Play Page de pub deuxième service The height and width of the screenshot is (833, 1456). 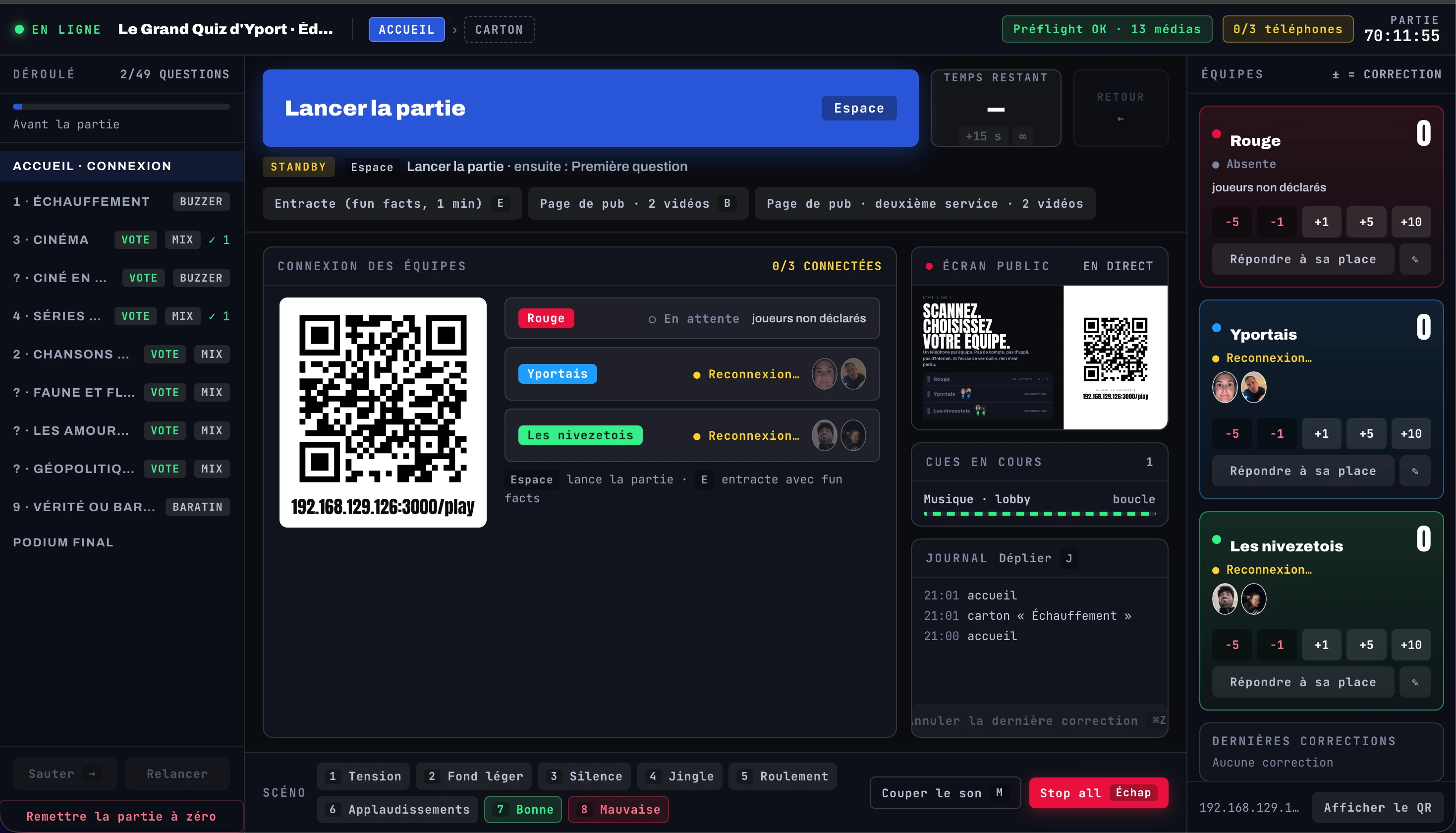tap(925, 204)
